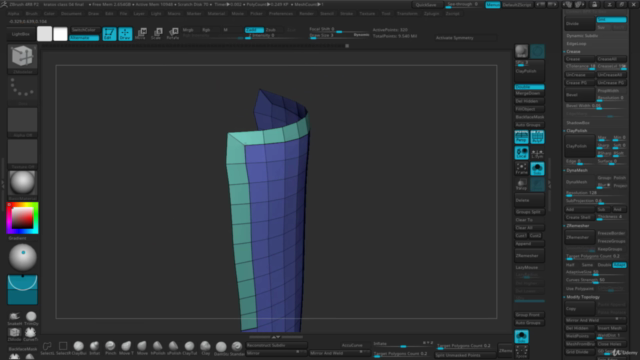Select the ClayBuildup brush icon
640x360 pixels.
78,347
